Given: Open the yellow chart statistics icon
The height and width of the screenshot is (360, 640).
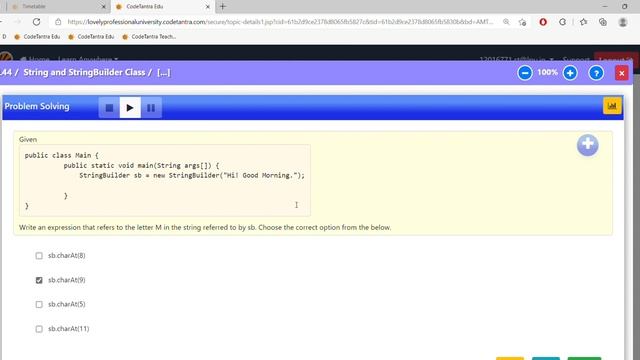Looking at the screenshot, I should [612, 106].
